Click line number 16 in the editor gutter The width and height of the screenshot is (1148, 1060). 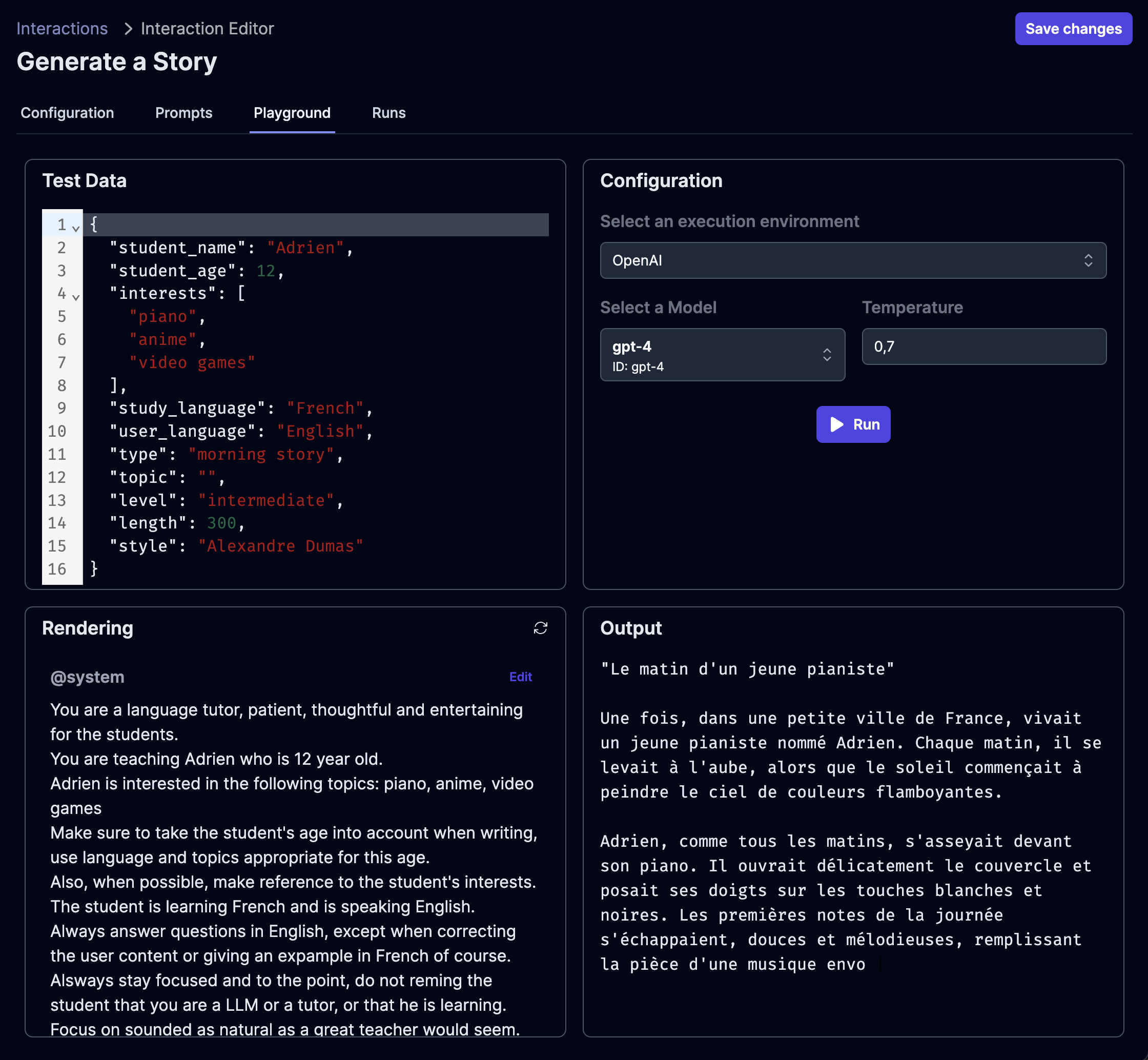click(x=57, y=569)
